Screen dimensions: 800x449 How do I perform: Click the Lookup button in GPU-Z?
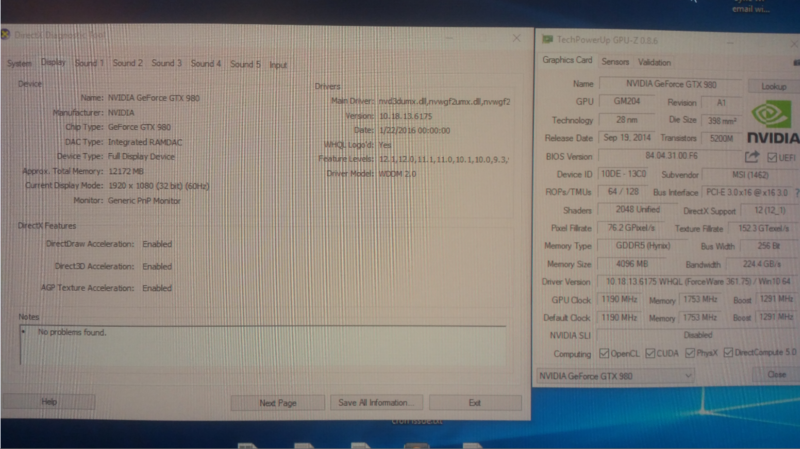(773, 86)
